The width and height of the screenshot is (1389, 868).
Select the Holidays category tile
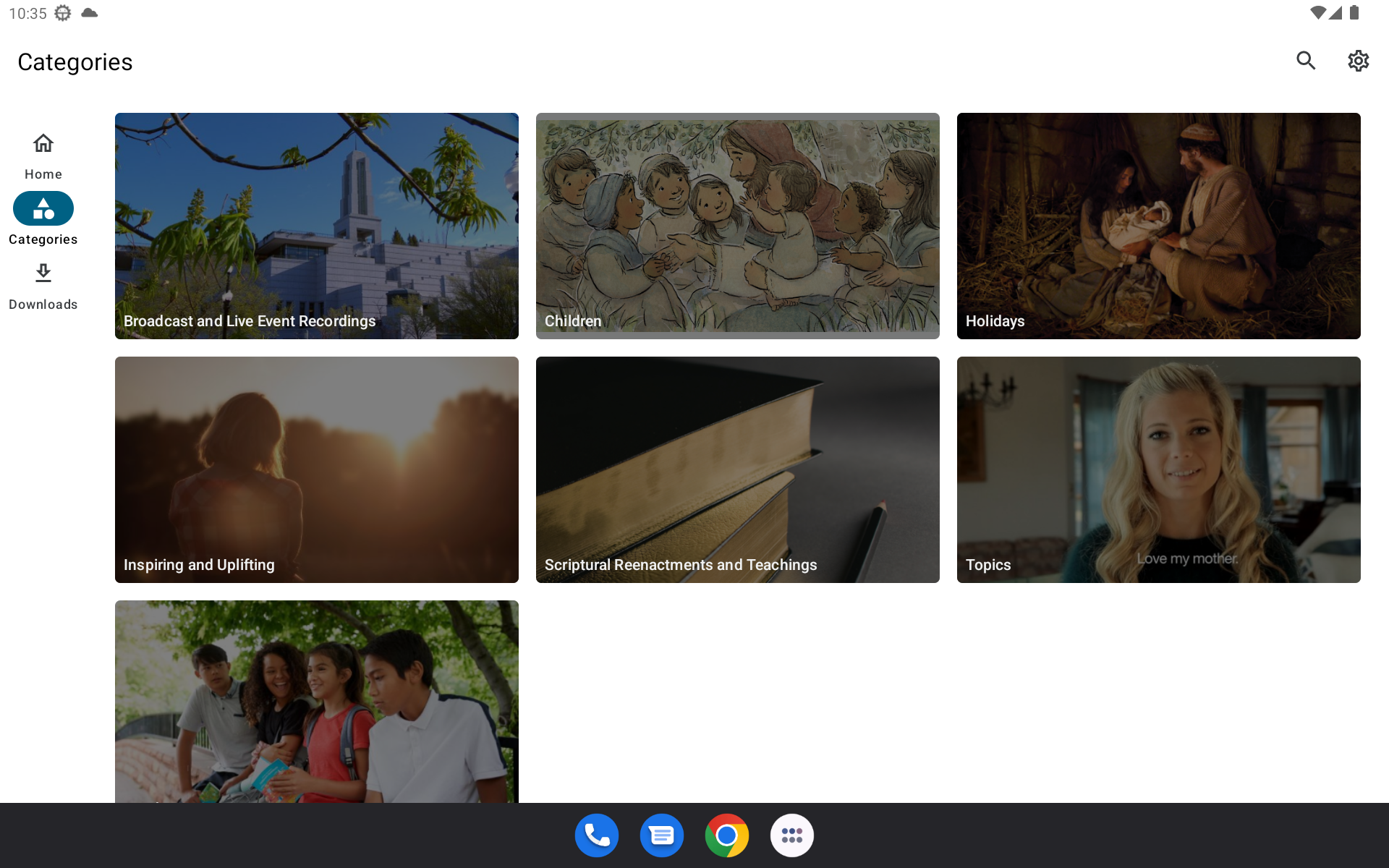coord(1158,226)
